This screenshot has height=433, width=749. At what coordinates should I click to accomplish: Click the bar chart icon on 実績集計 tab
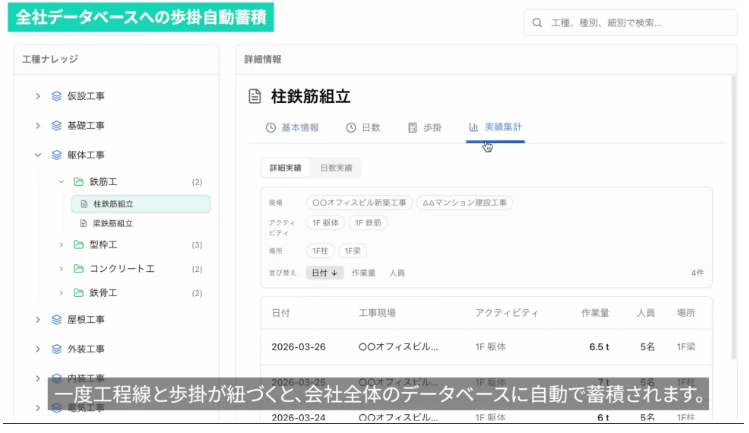click(x=473, y=127)
